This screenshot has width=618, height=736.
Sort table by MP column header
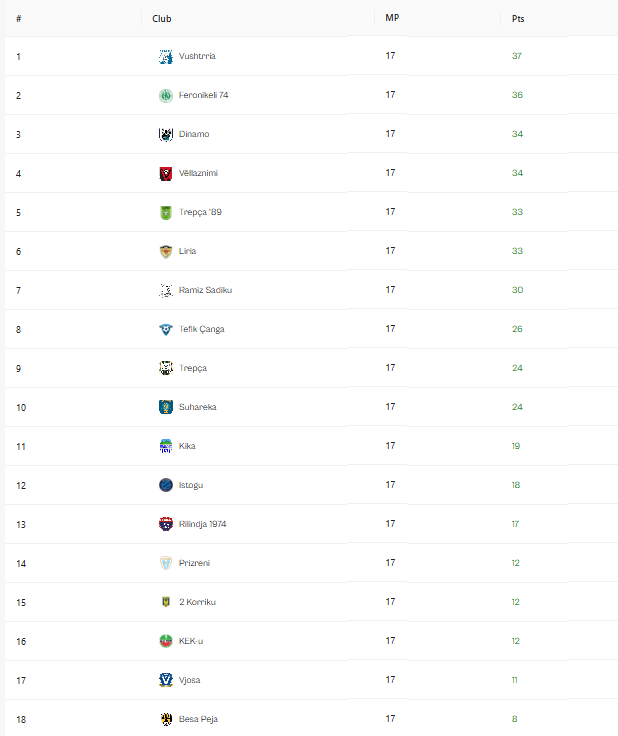click(392, 18)
